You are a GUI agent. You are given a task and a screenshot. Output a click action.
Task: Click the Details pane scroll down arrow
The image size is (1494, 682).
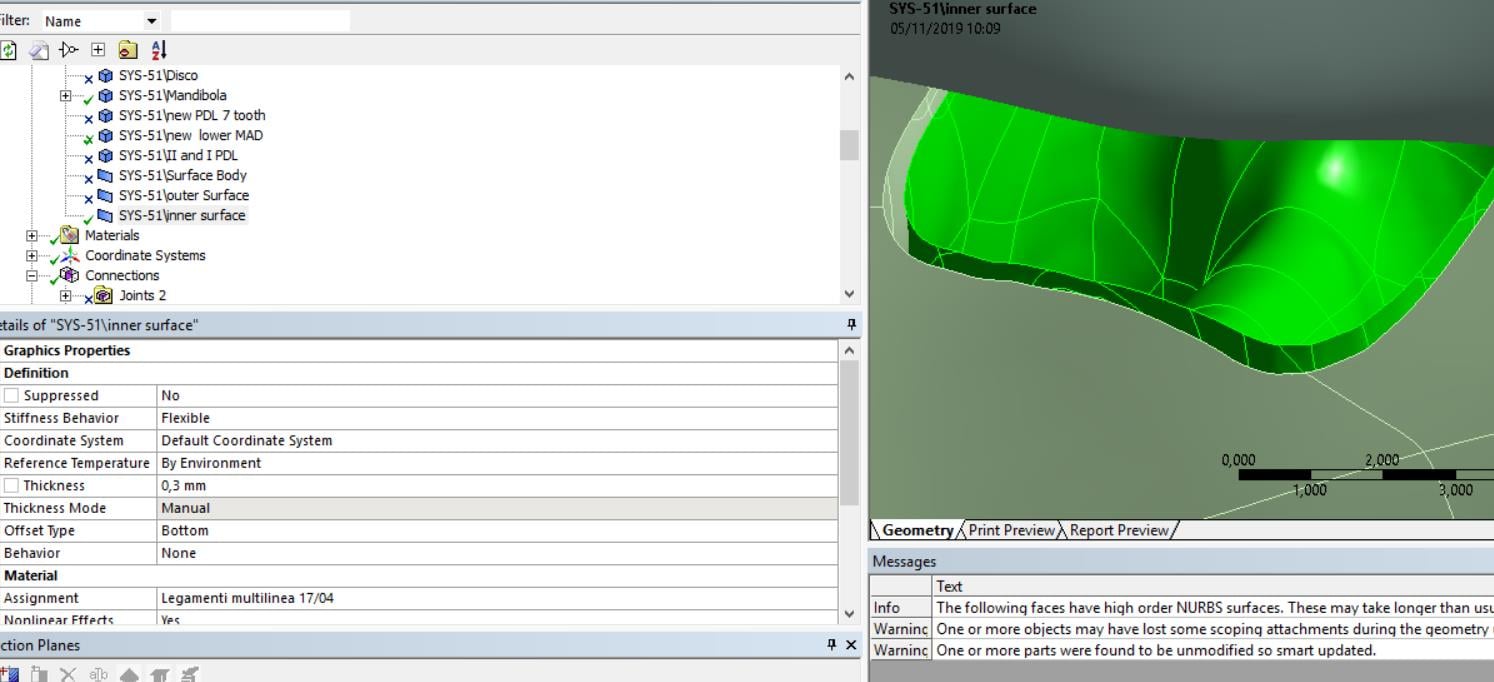(x=849, y=615)
